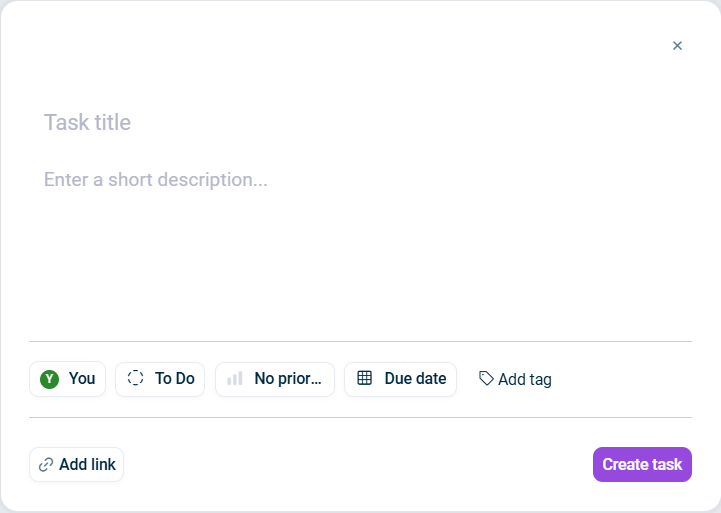Select the Add tag label
Image resolution: width=721 pixels, height=513 pixels.
[525, 380]
